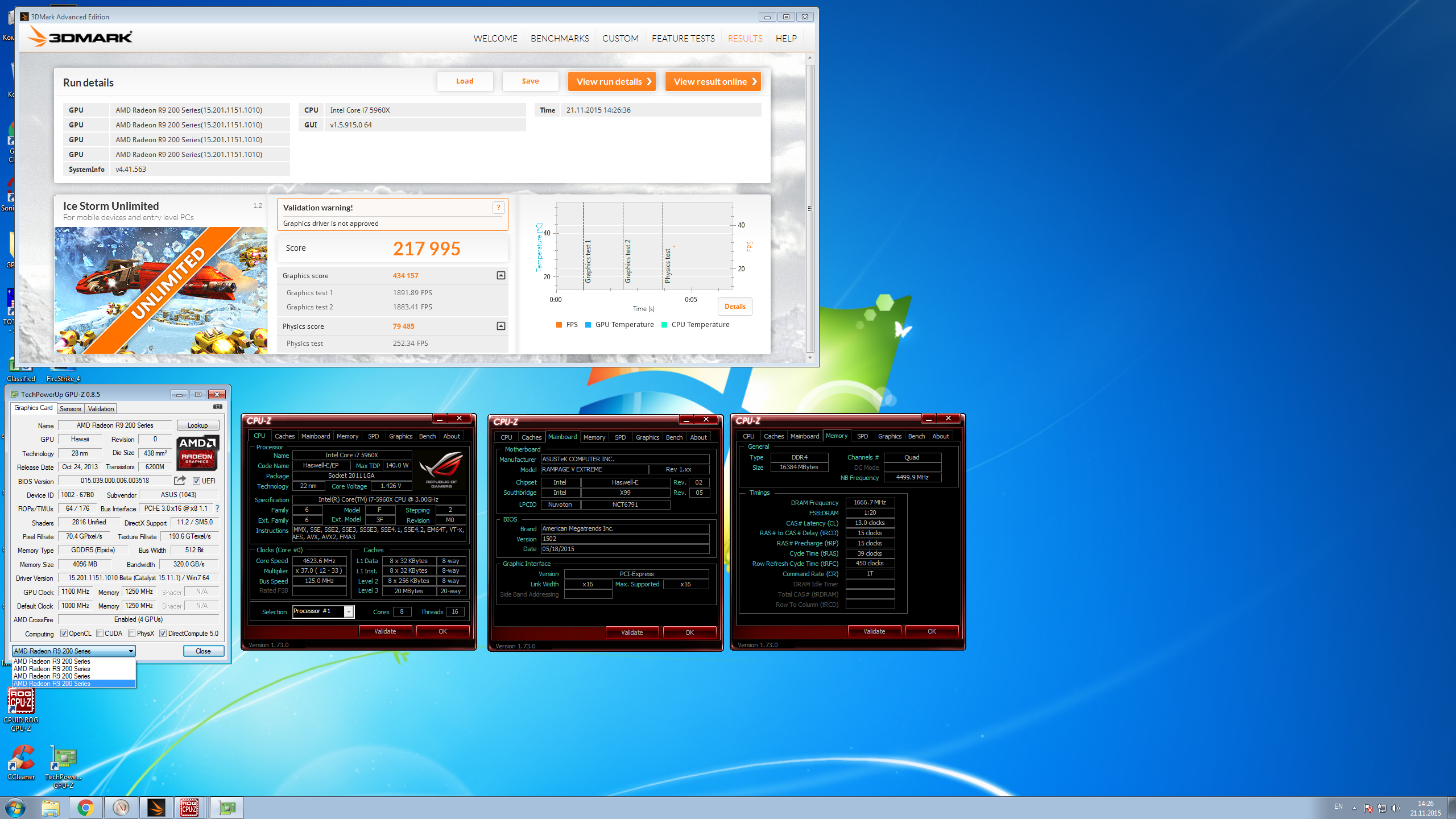1456x819 pixels.
Task: Open the SPD tab in CPU-Z Memory window
Action: [862, 436]
